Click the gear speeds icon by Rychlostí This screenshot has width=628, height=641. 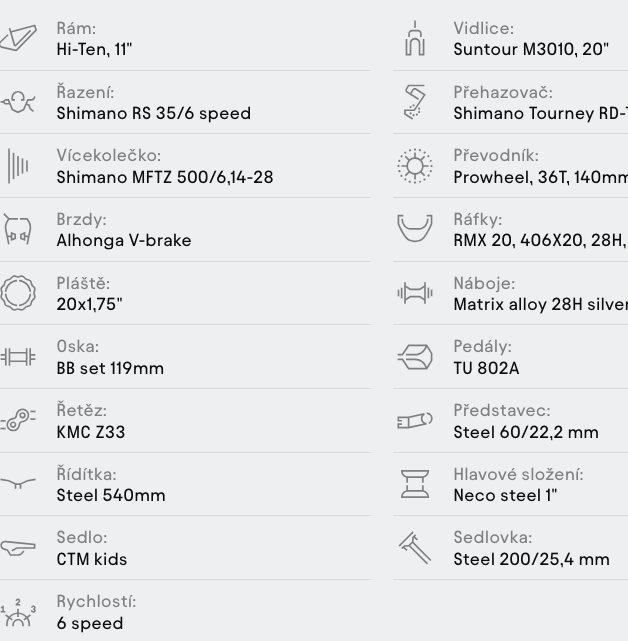[x=18, y=612]
